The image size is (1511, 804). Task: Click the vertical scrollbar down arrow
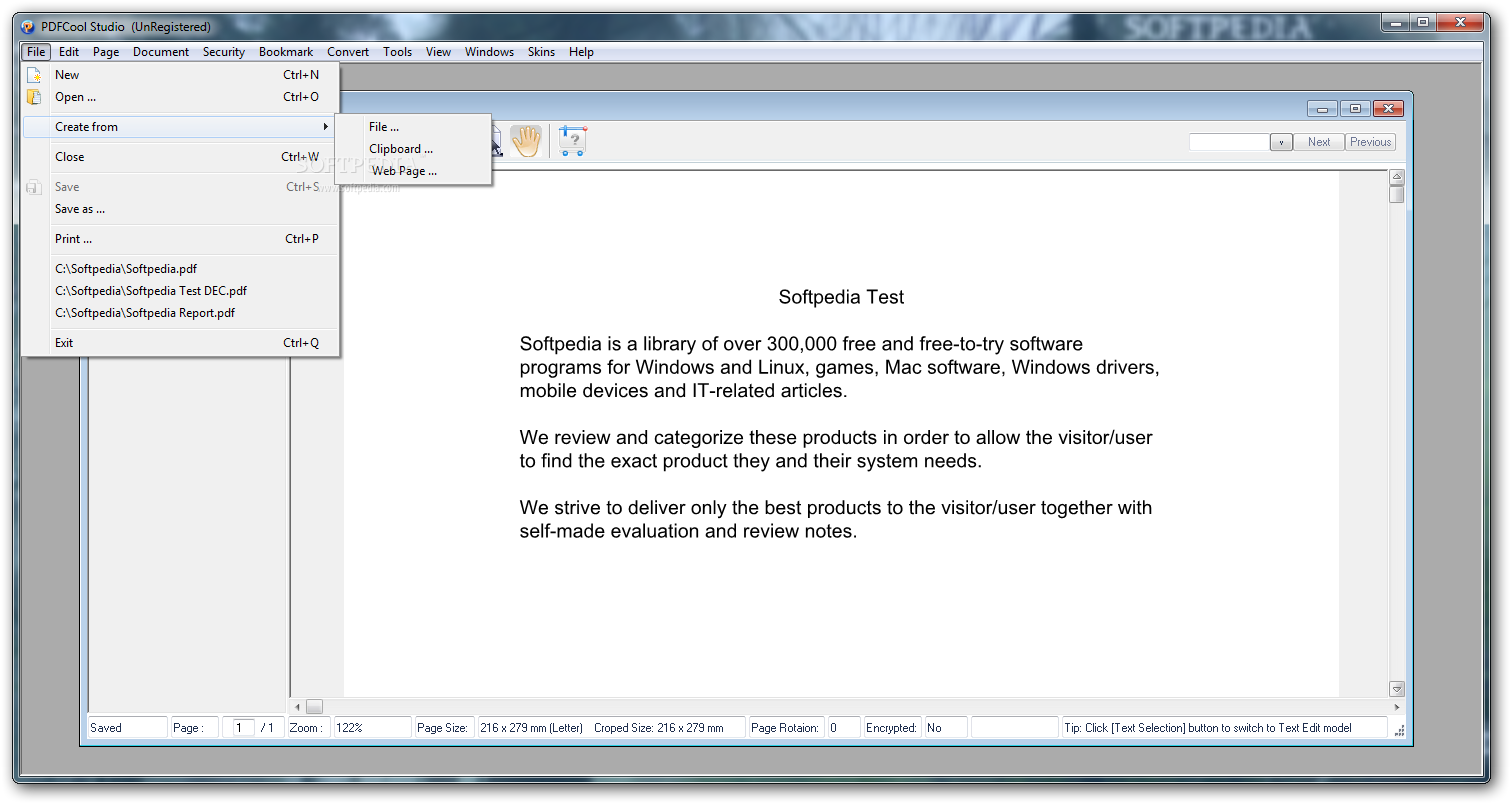tap(1397, 689)
